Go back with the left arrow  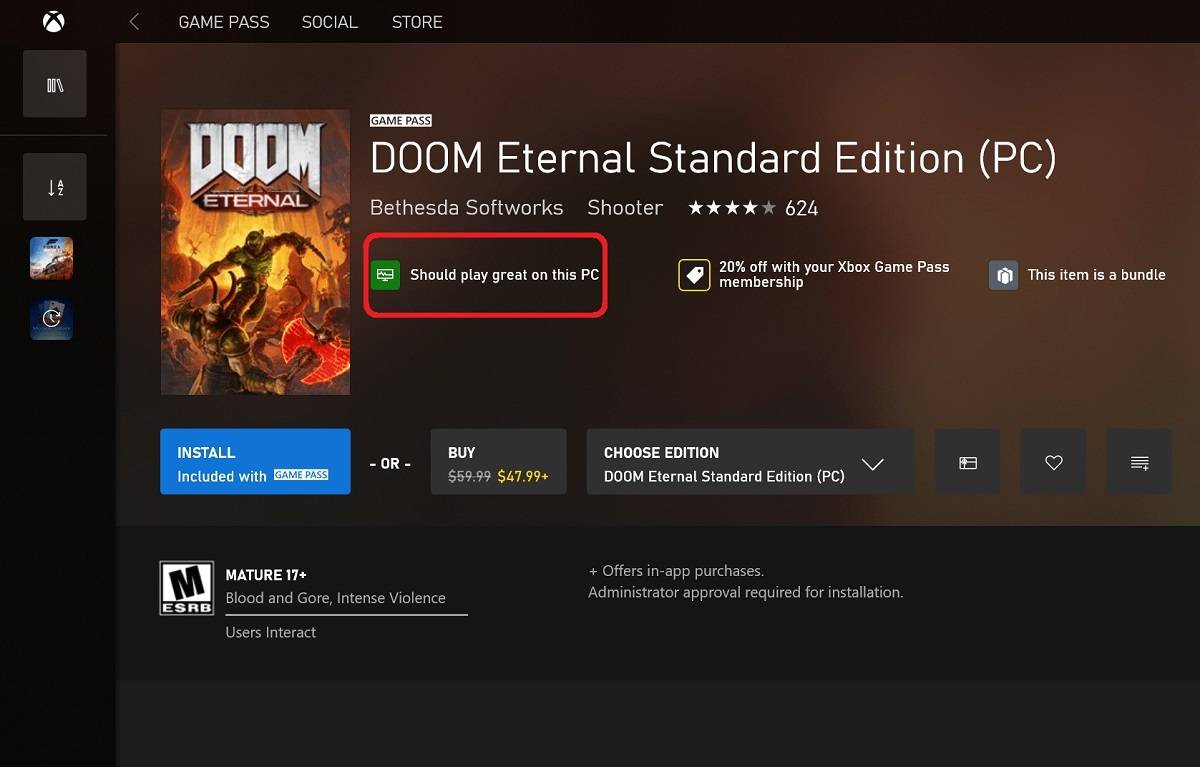134,22
